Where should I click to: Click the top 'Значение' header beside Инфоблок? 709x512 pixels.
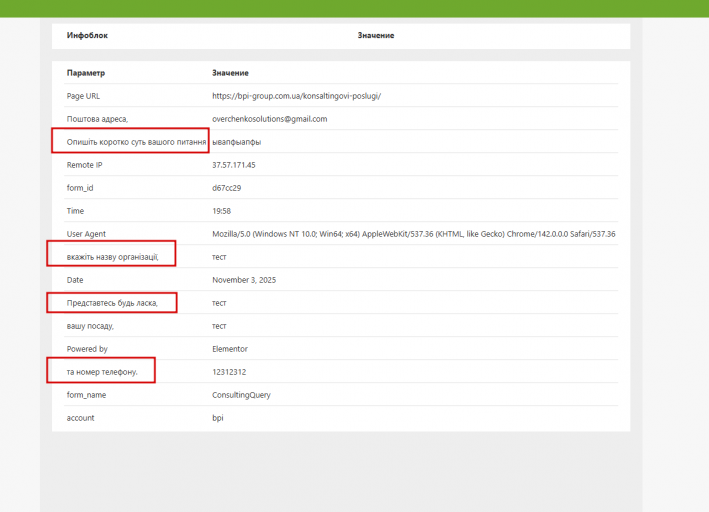click(376, 35)
